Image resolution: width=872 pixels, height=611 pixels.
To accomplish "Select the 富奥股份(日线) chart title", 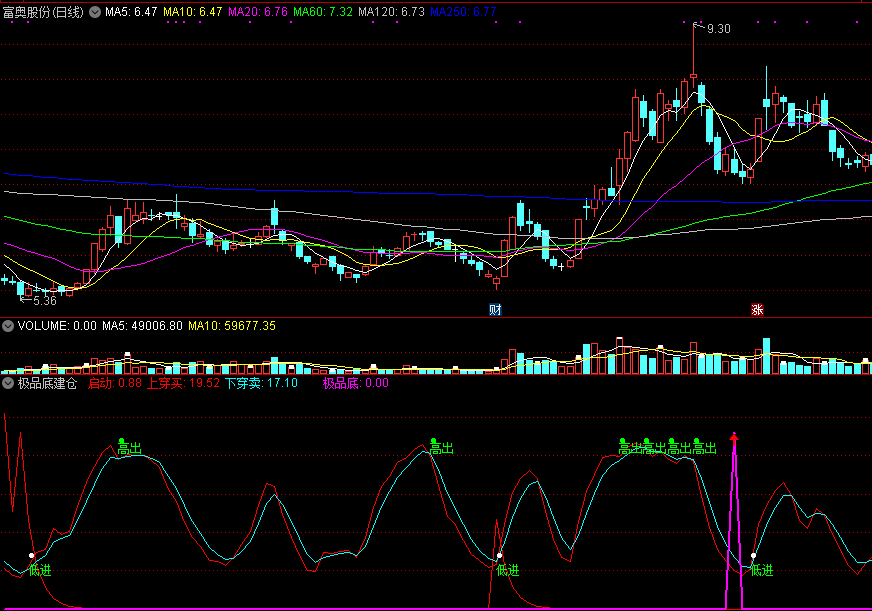I will coord(43,12).
